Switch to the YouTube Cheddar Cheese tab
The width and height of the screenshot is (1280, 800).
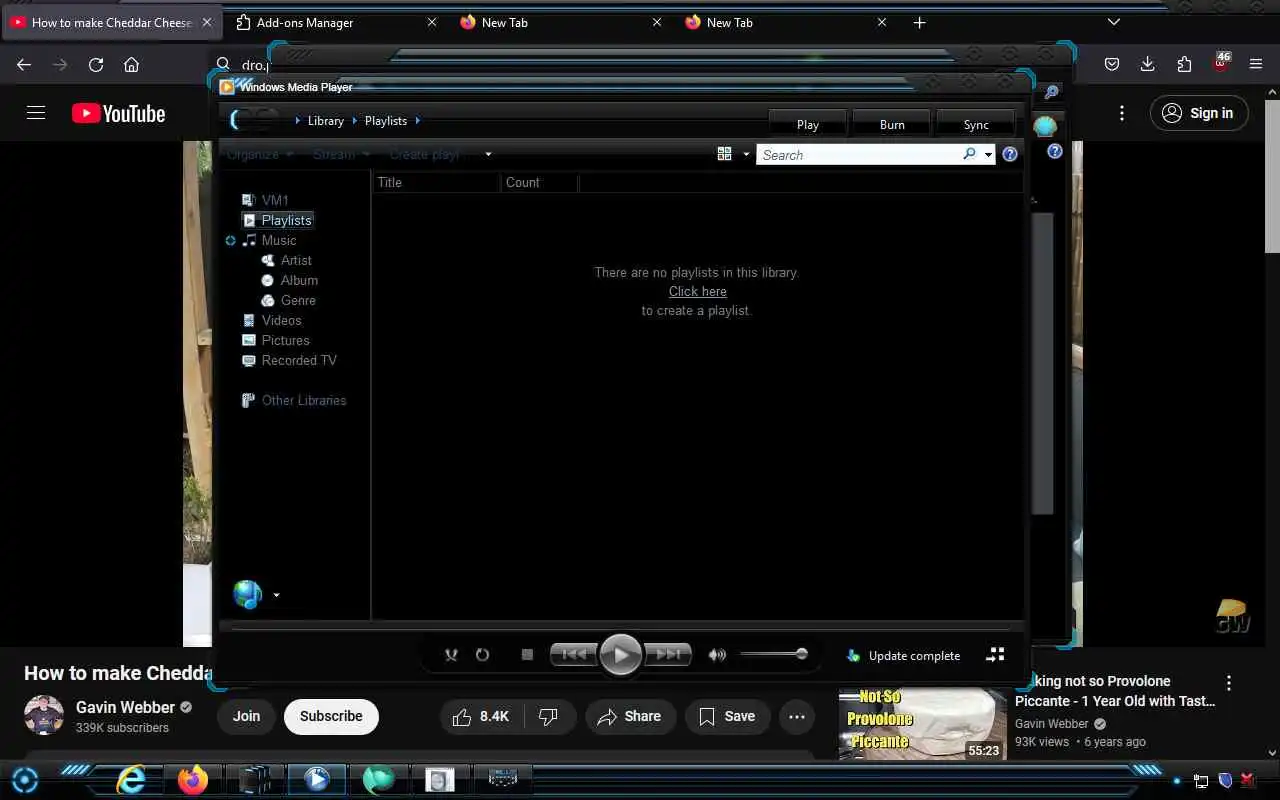pos(112,22)
